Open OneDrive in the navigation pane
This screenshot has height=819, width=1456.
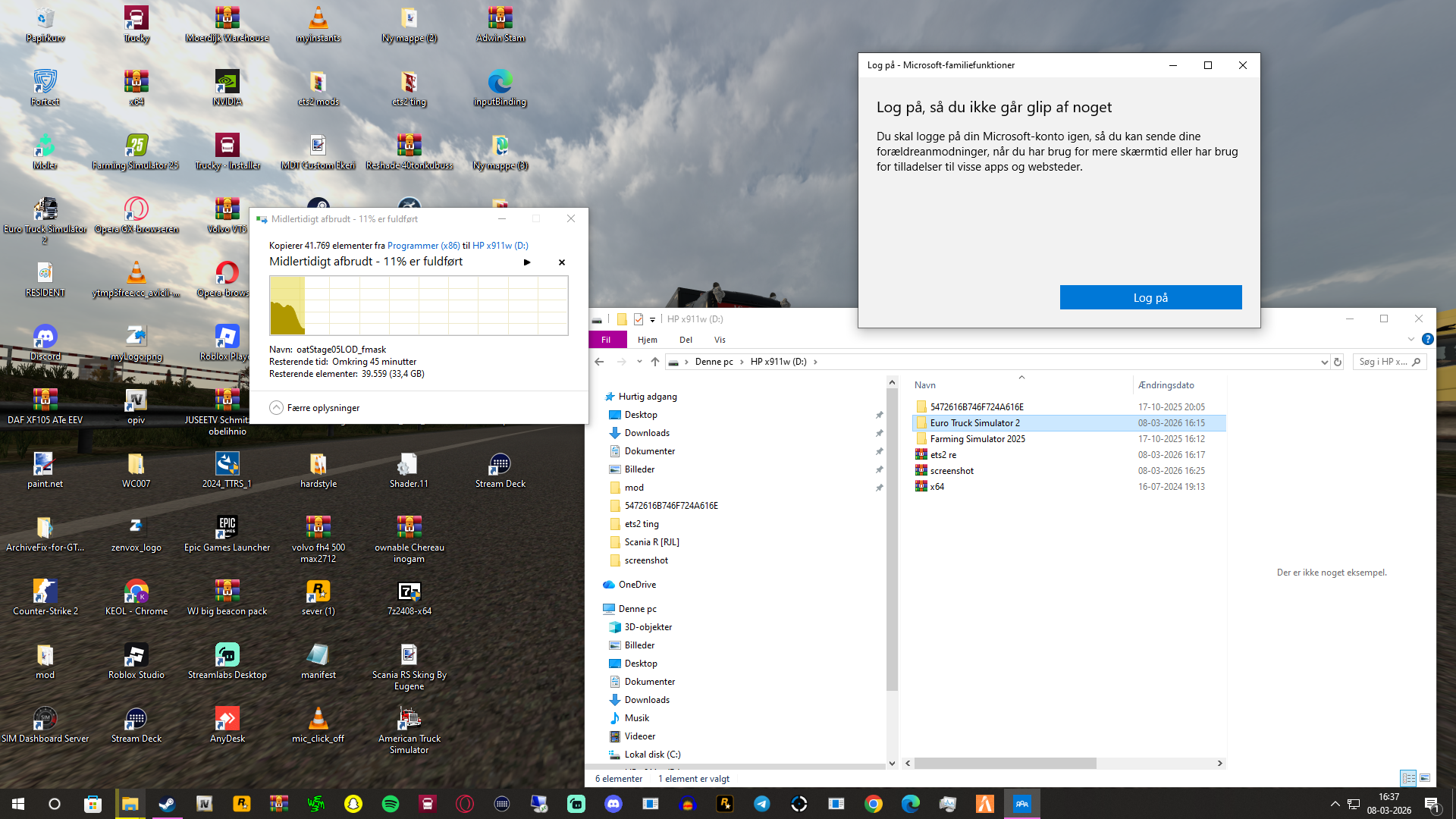[x=637, y=585]
